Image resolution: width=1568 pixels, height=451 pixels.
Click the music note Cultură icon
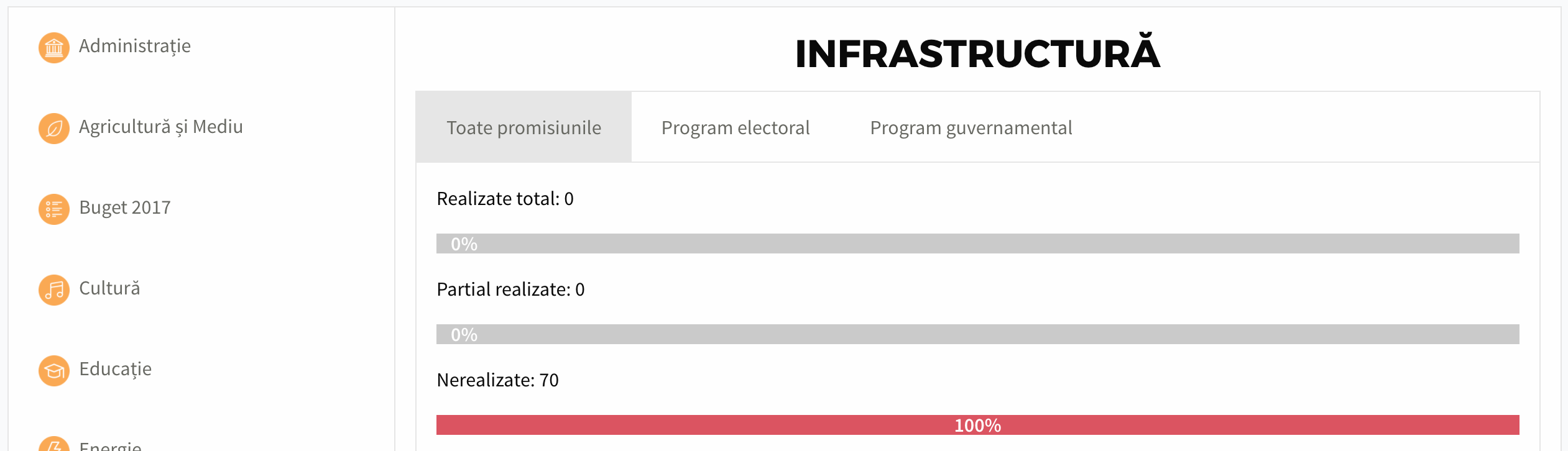54,290
